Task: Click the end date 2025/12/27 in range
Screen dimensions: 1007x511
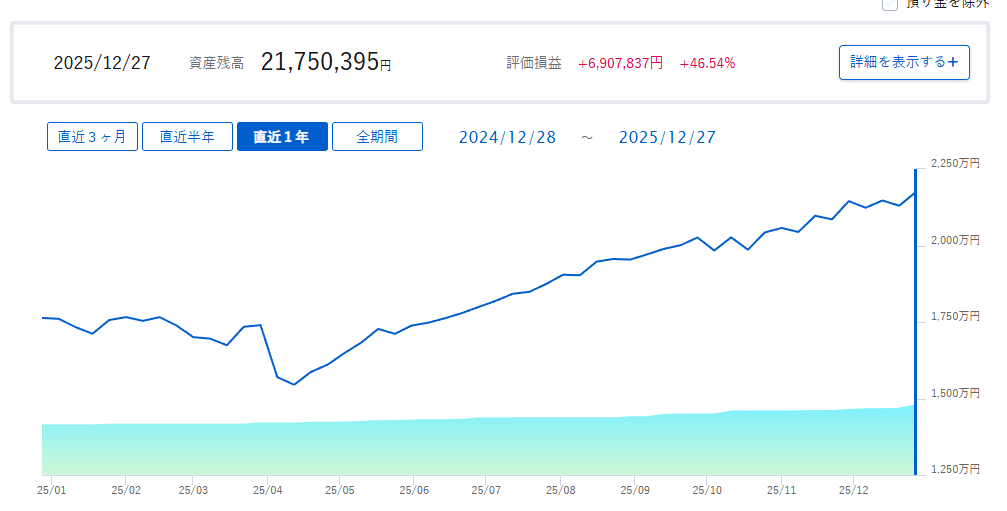Action: point(667,137)
